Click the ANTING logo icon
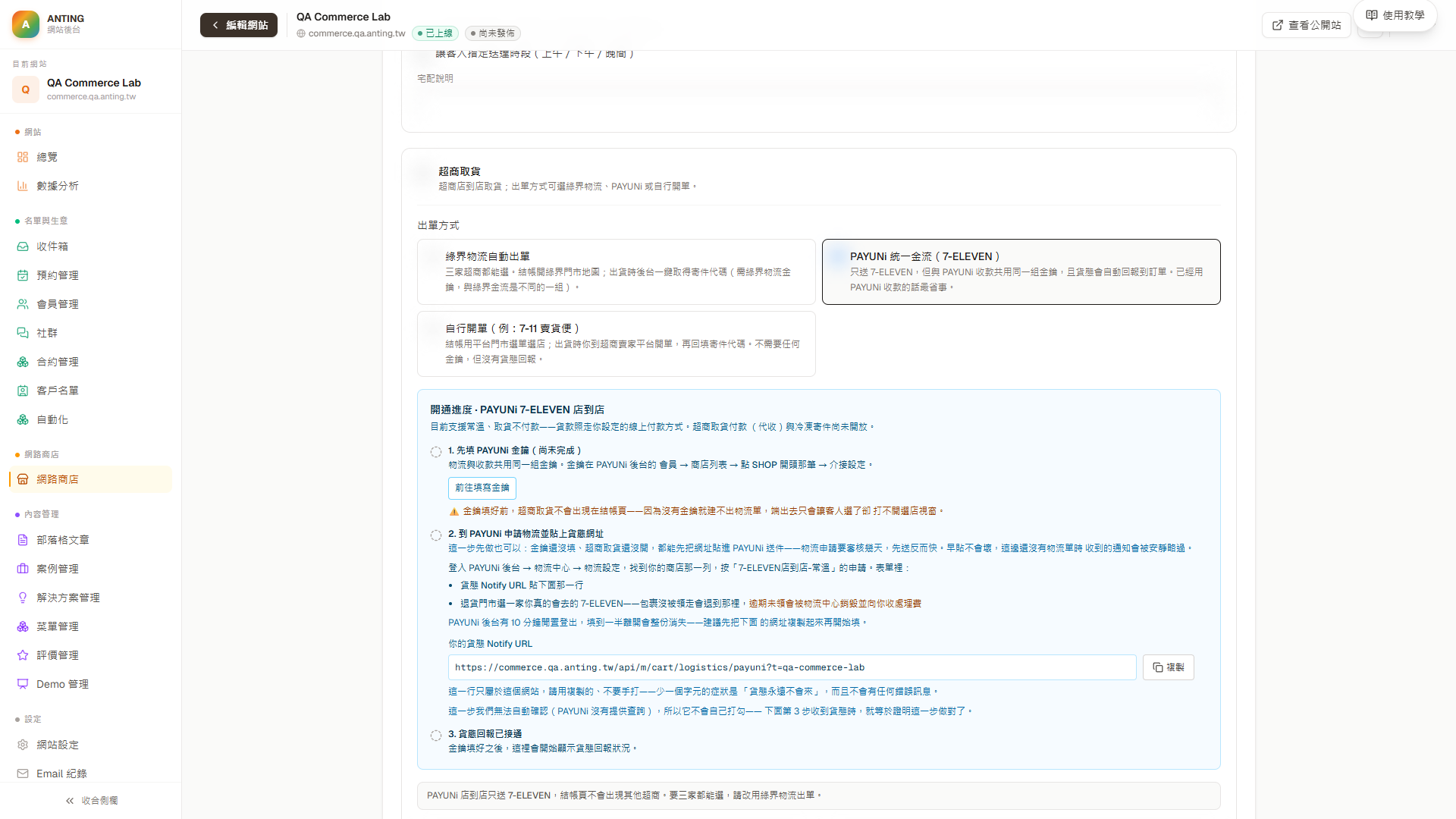This screenshot has height=819, width=1456. point(26,24)
